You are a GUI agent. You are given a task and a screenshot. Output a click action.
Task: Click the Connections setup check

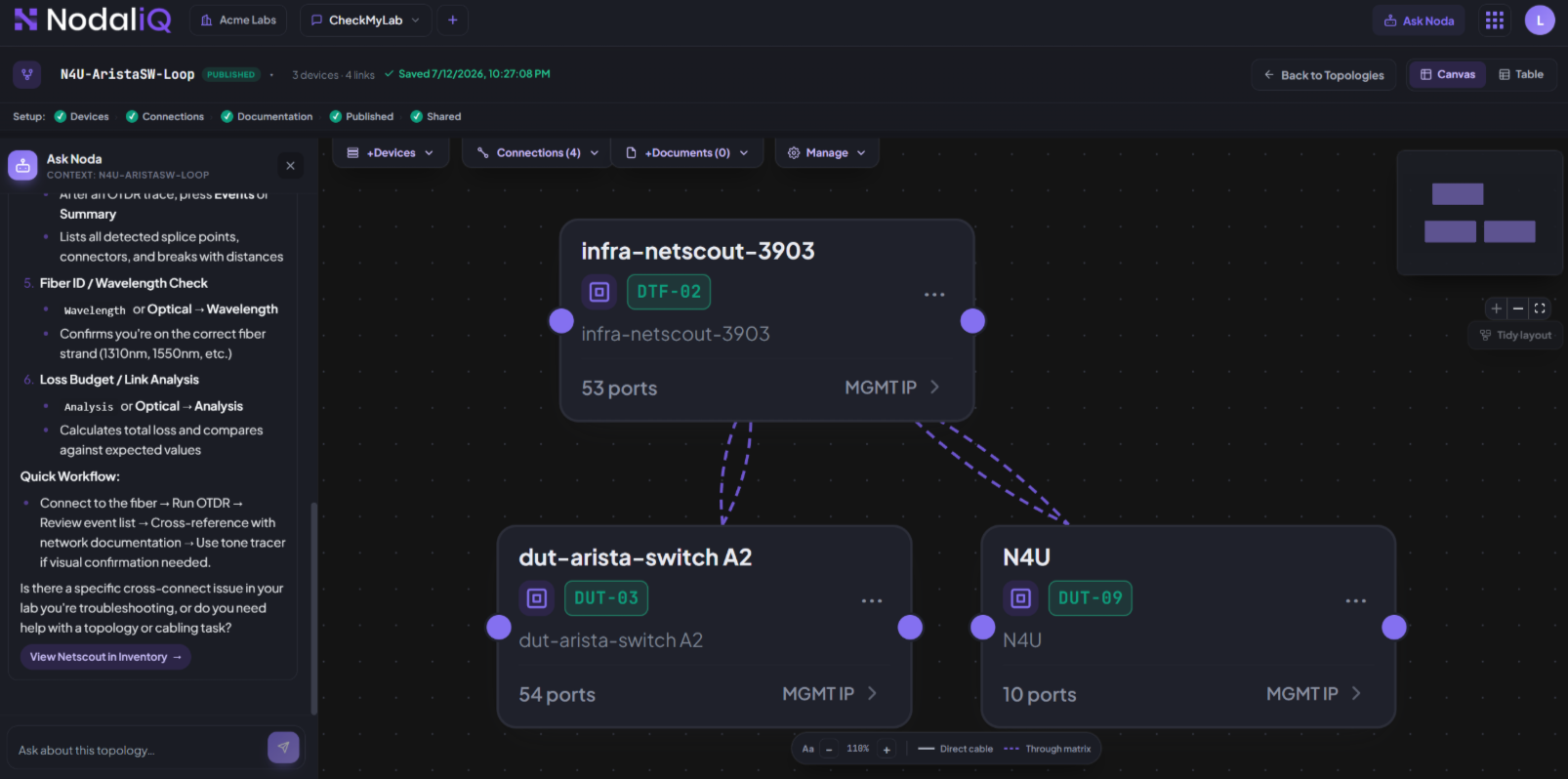point(165,116)
